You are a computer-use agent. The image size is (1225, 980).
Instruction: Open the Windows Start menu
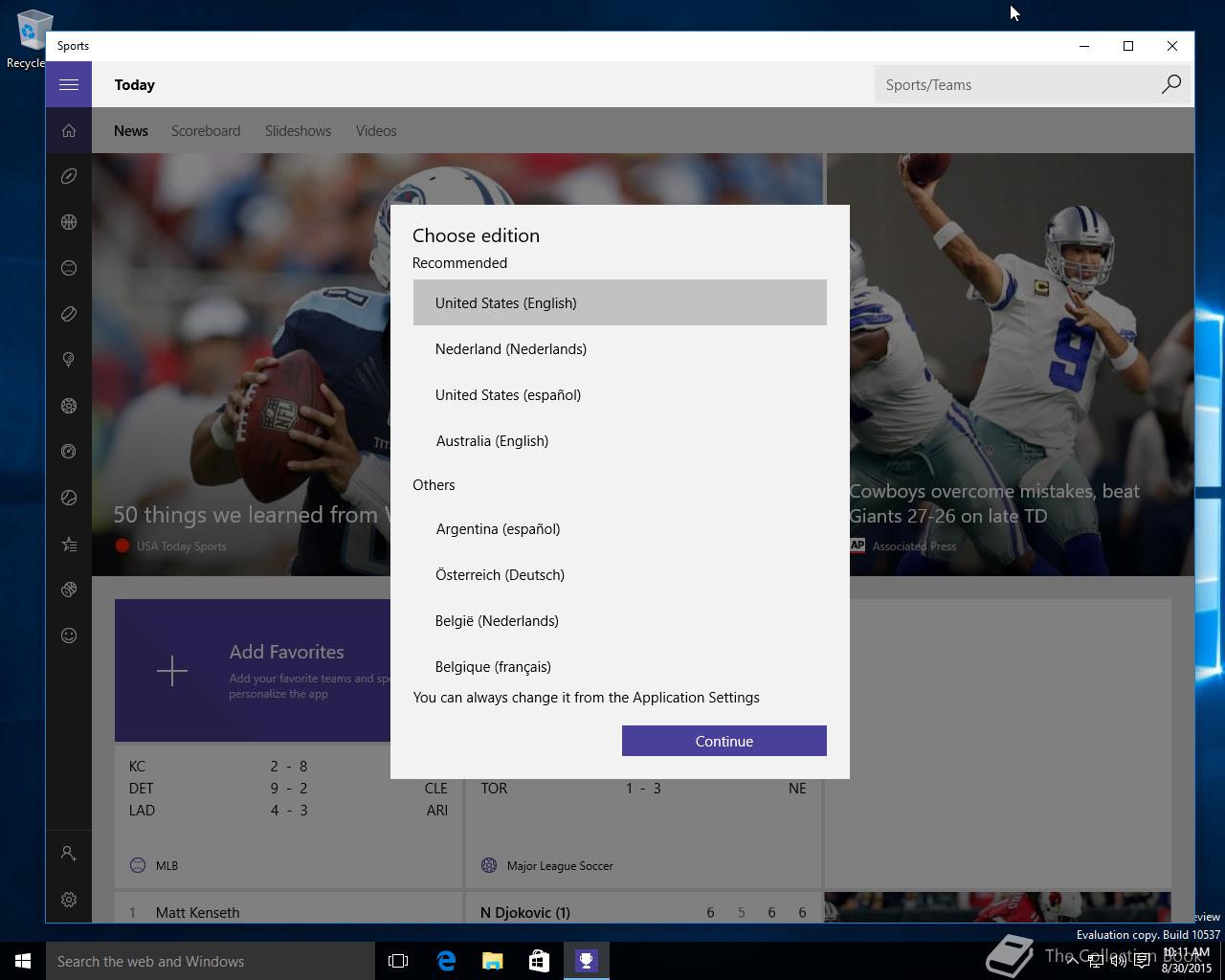(x=23, y=961)
